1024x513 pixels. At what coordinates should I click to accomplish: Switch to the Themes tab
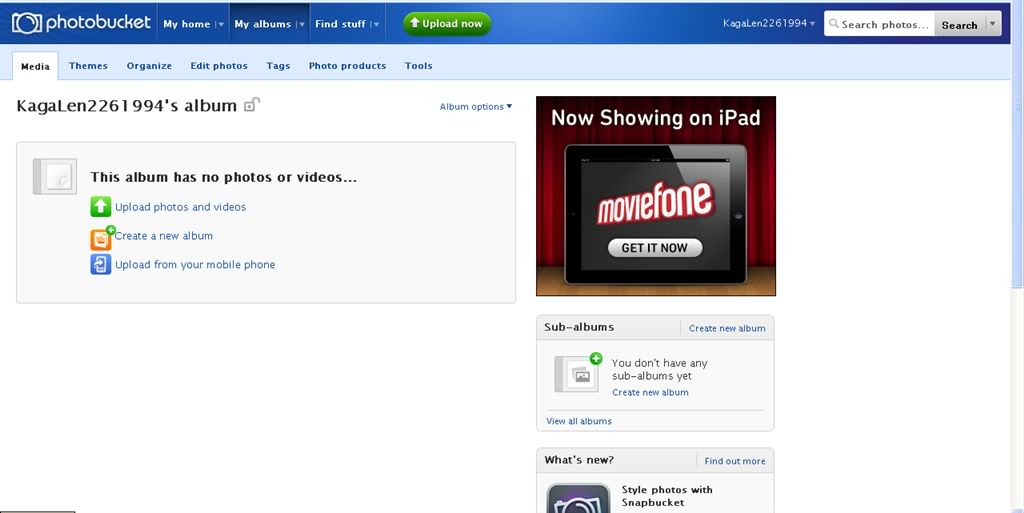88,66
